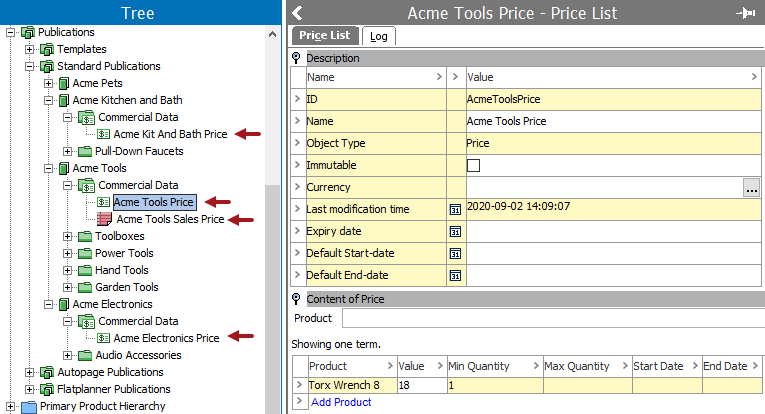Collapse the Publications root node

[10, 33]
